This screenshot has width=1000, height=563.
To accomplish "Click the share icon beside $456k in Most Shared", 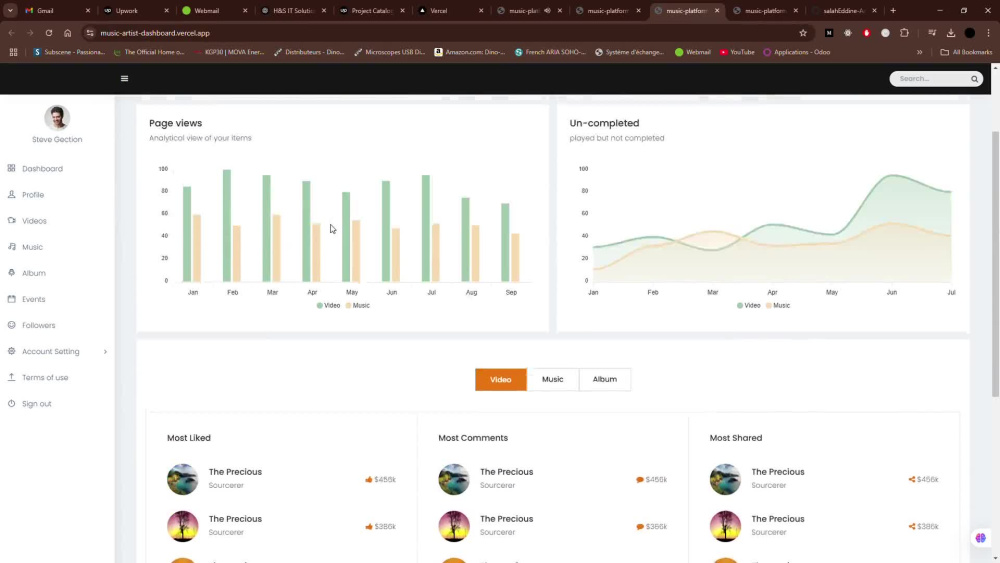I will coord(911,479).
